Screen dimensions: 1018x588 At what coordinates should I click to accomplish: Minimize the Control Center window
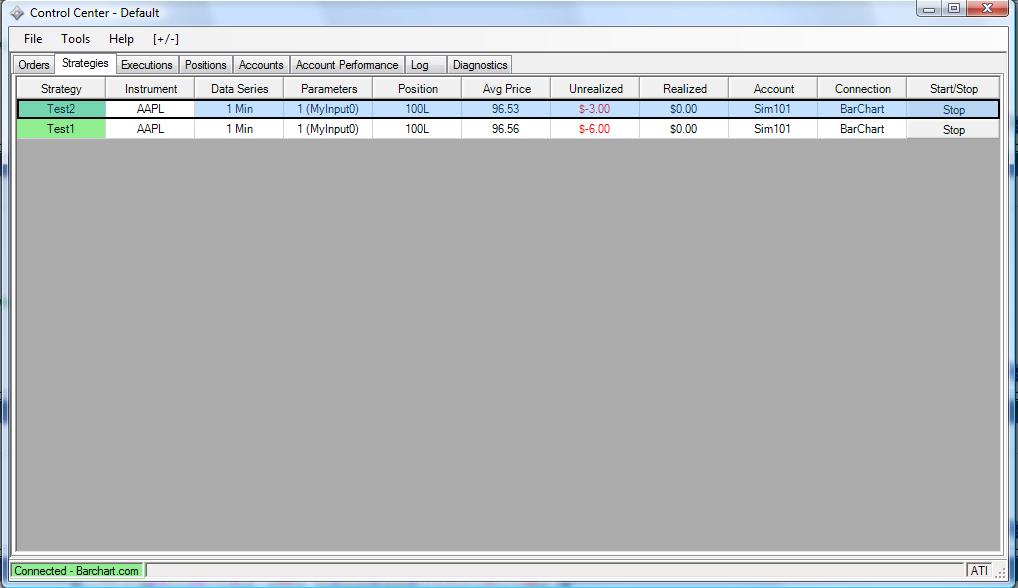[x=929, y=9]
